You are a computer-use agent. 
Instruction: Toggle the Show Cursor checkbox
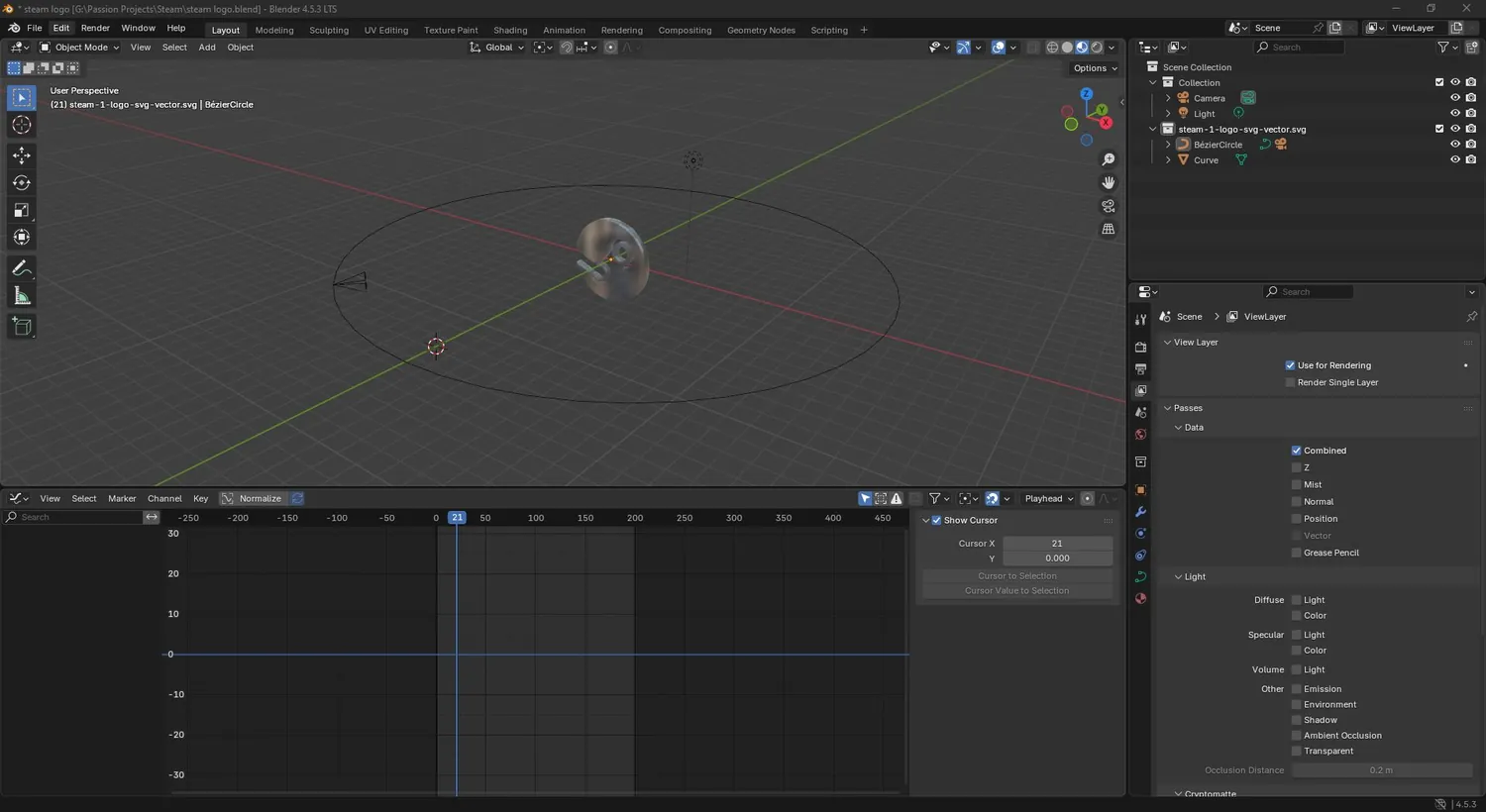936,520
